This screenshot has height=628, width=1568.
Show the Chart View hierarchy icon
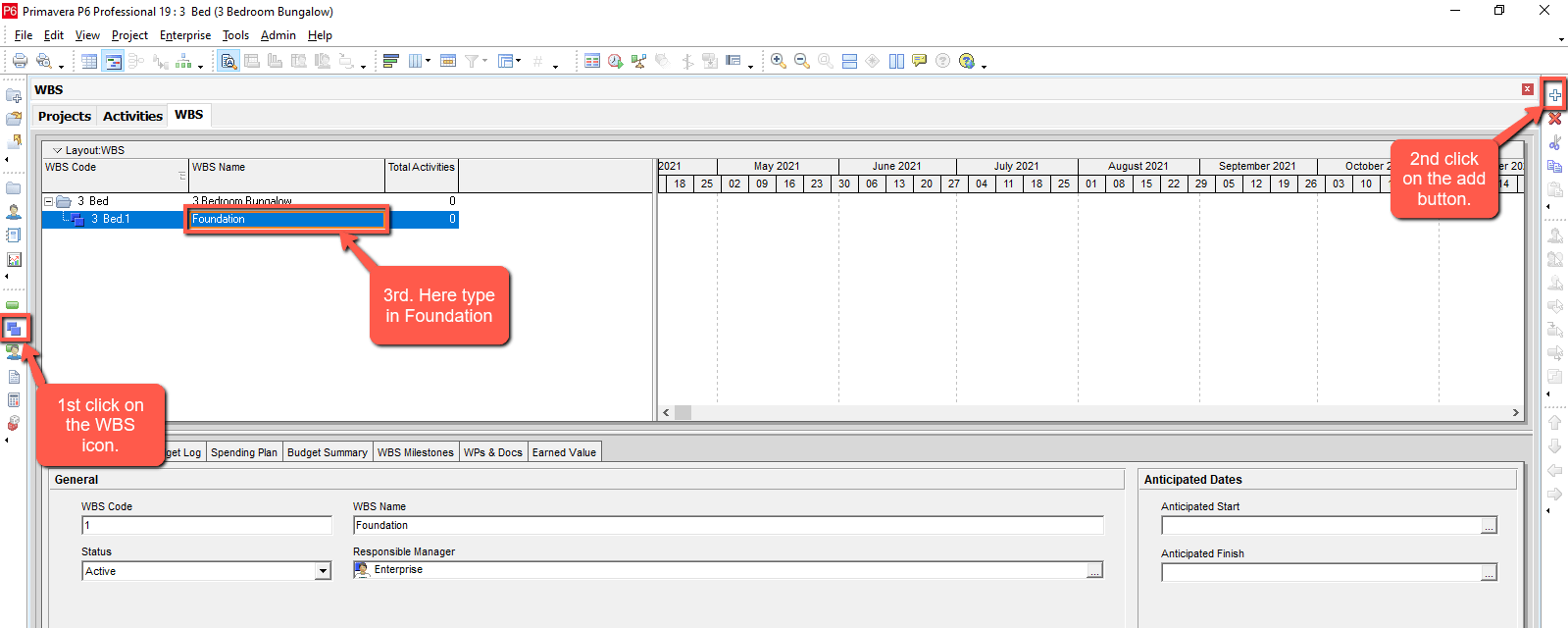(183, 61)
